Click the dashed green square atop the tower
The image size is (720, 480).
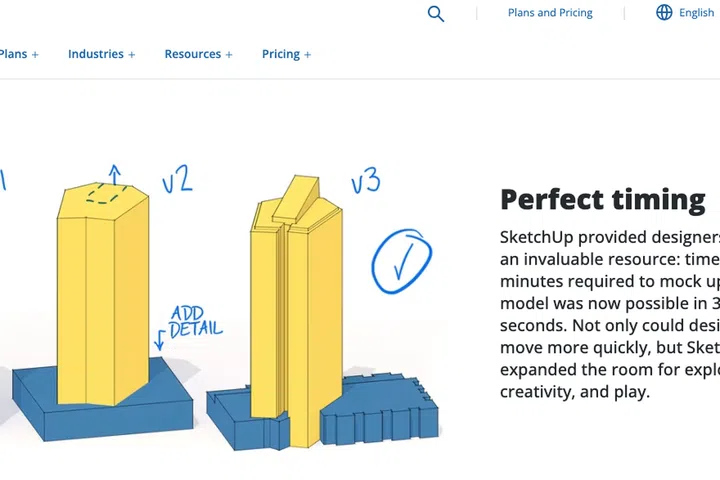click(x=105, y=196)
